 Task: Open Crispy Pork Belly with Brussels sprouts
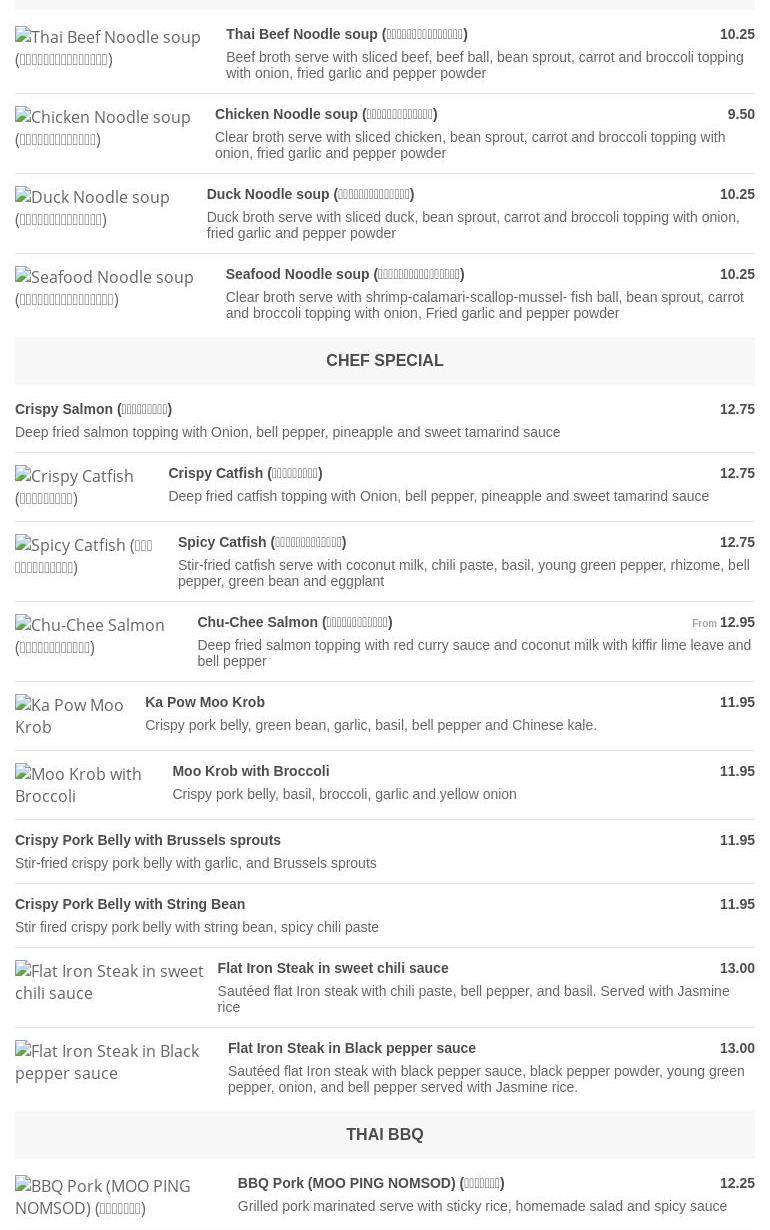point(148,840)
